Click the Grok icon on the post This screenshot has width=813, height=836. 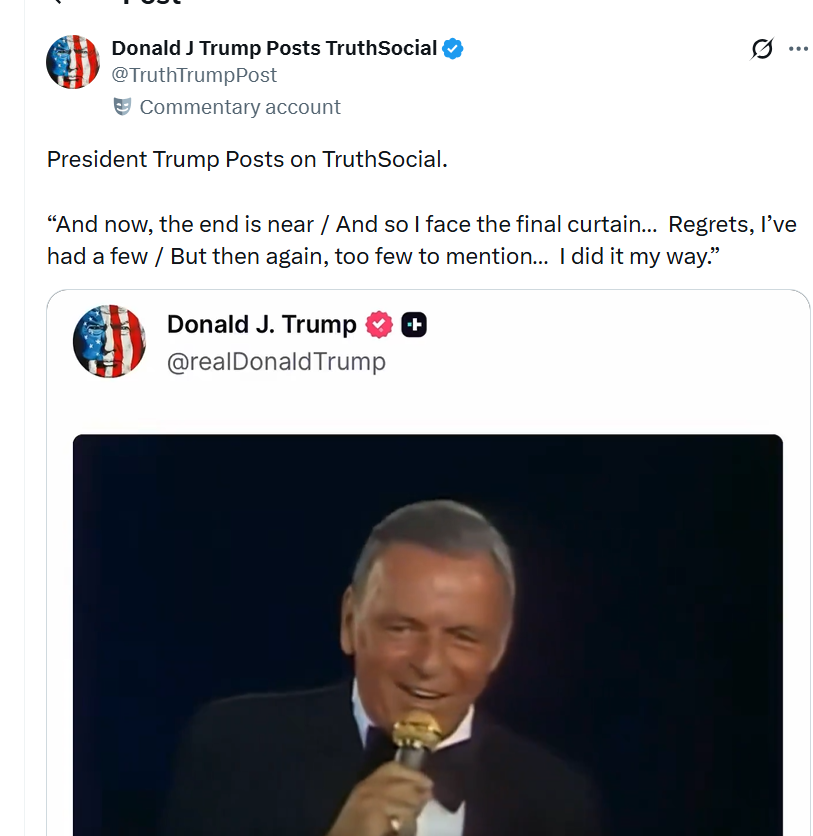761,48
